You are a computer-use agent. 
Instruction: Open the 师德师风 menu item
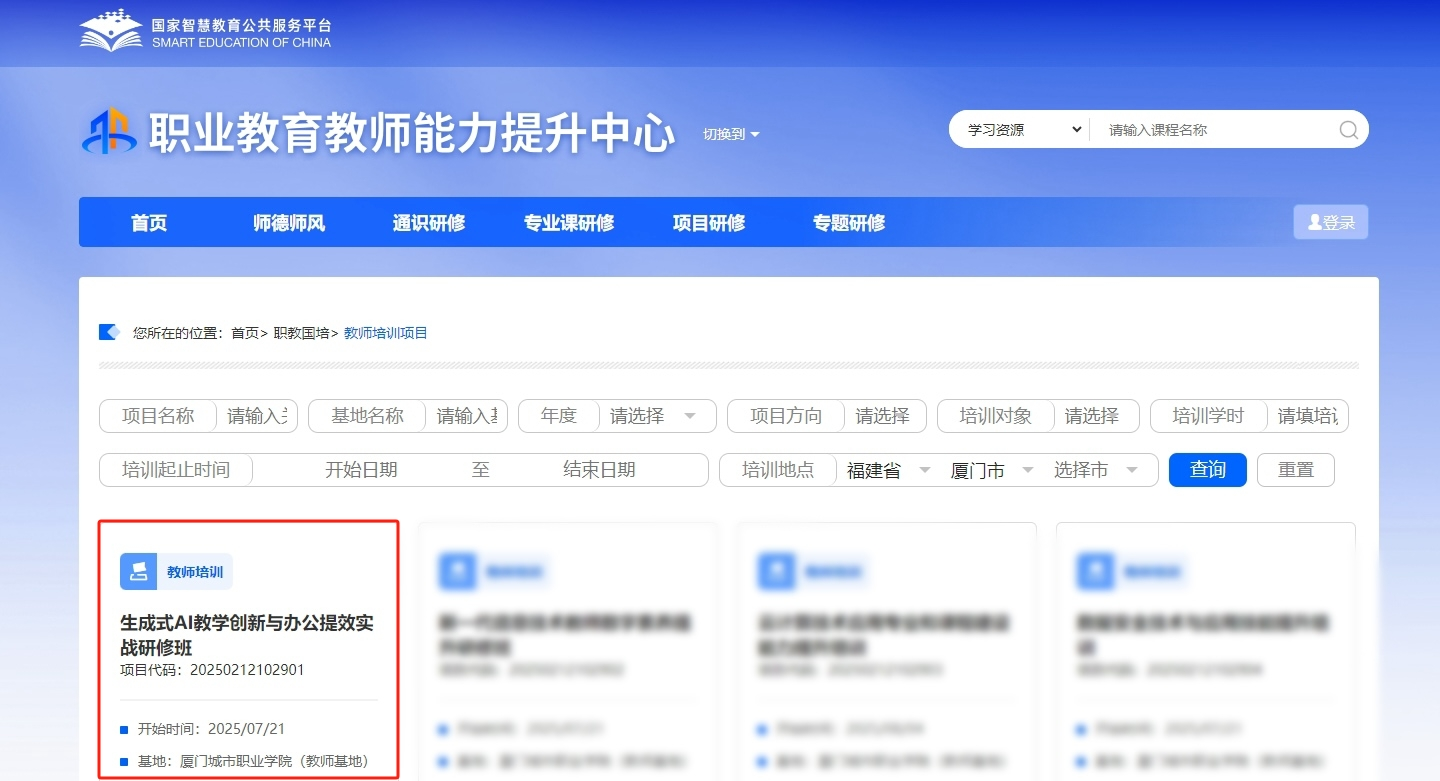tap(289, 223)
